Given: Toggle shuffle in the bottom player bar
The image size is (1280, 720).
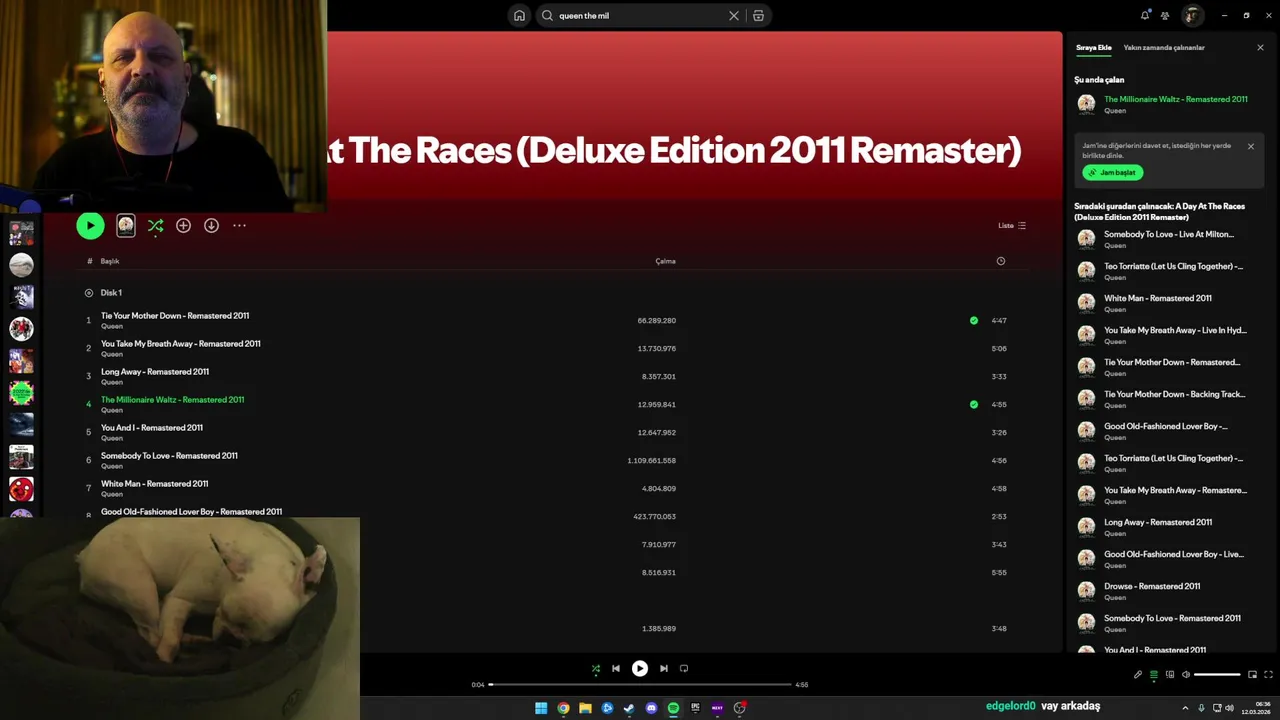Looking at the screenshot, I should pyautogui.click(x=596, y=669).
